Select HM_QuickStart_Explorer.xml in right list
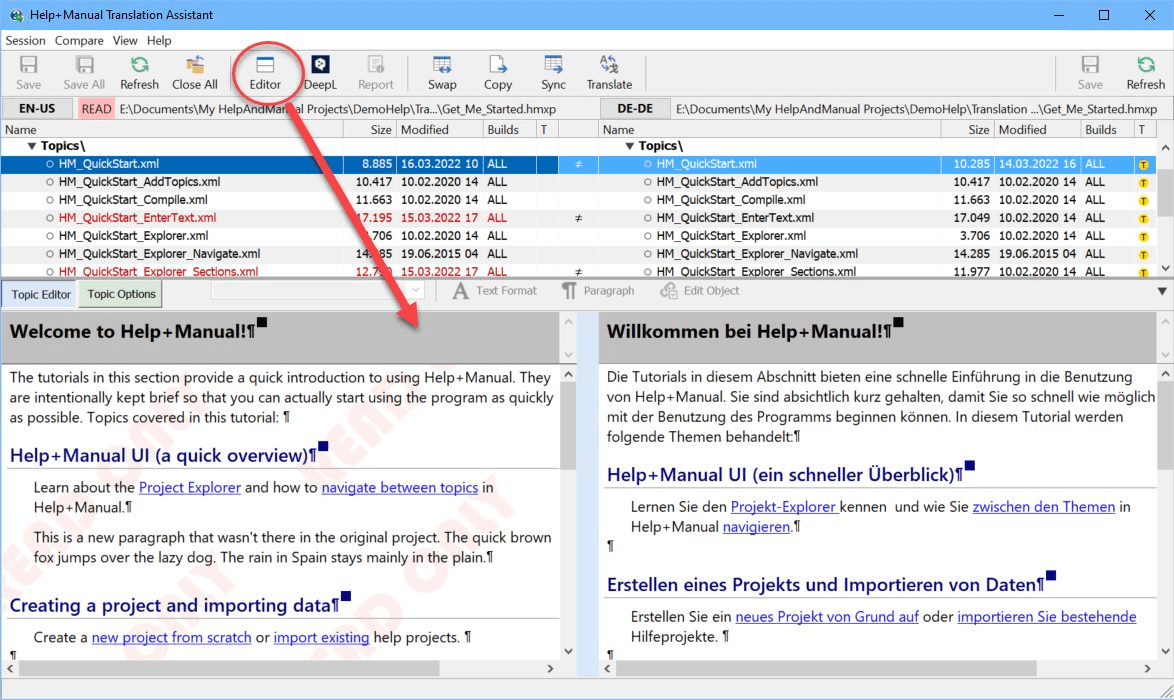The image size is (1174, 700). click(732, 236)
